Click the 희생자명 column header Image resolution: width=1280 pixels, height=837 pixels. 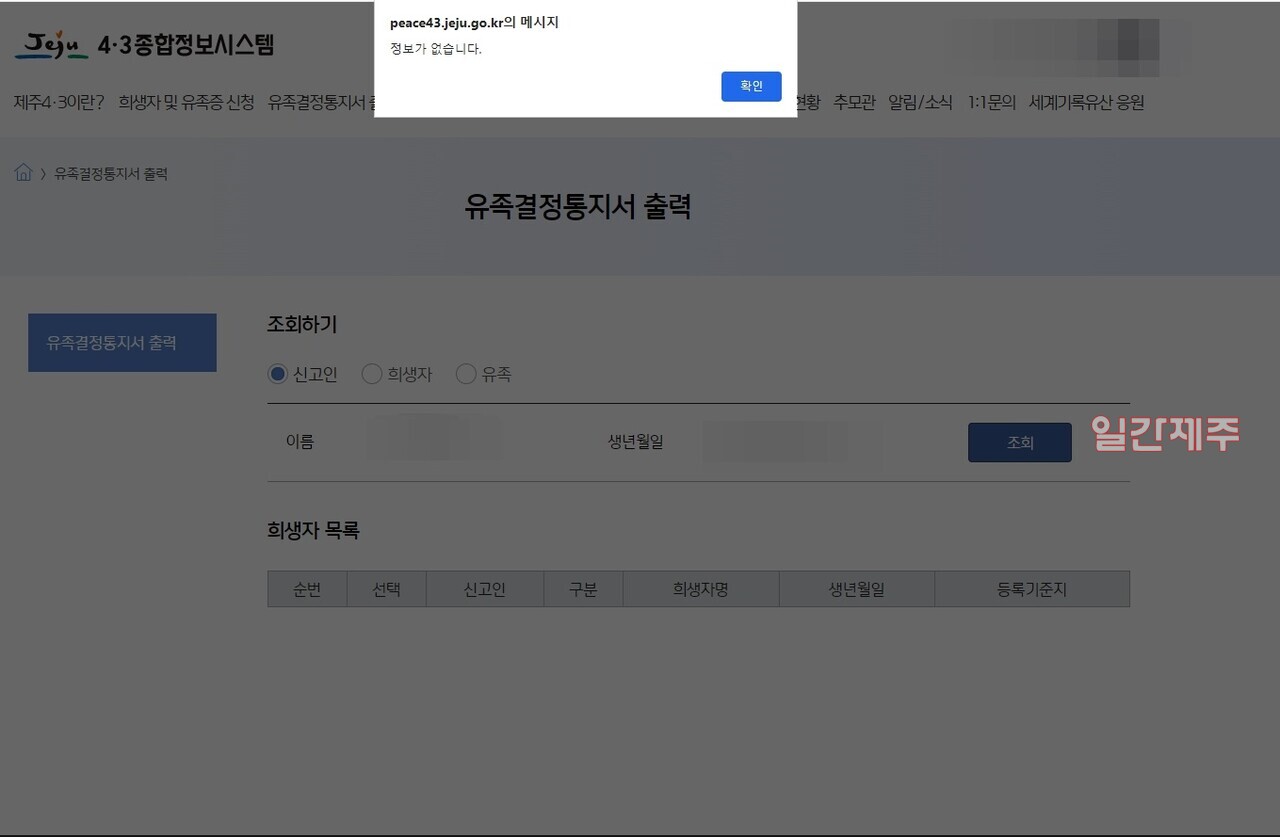(x=700, y=588)
